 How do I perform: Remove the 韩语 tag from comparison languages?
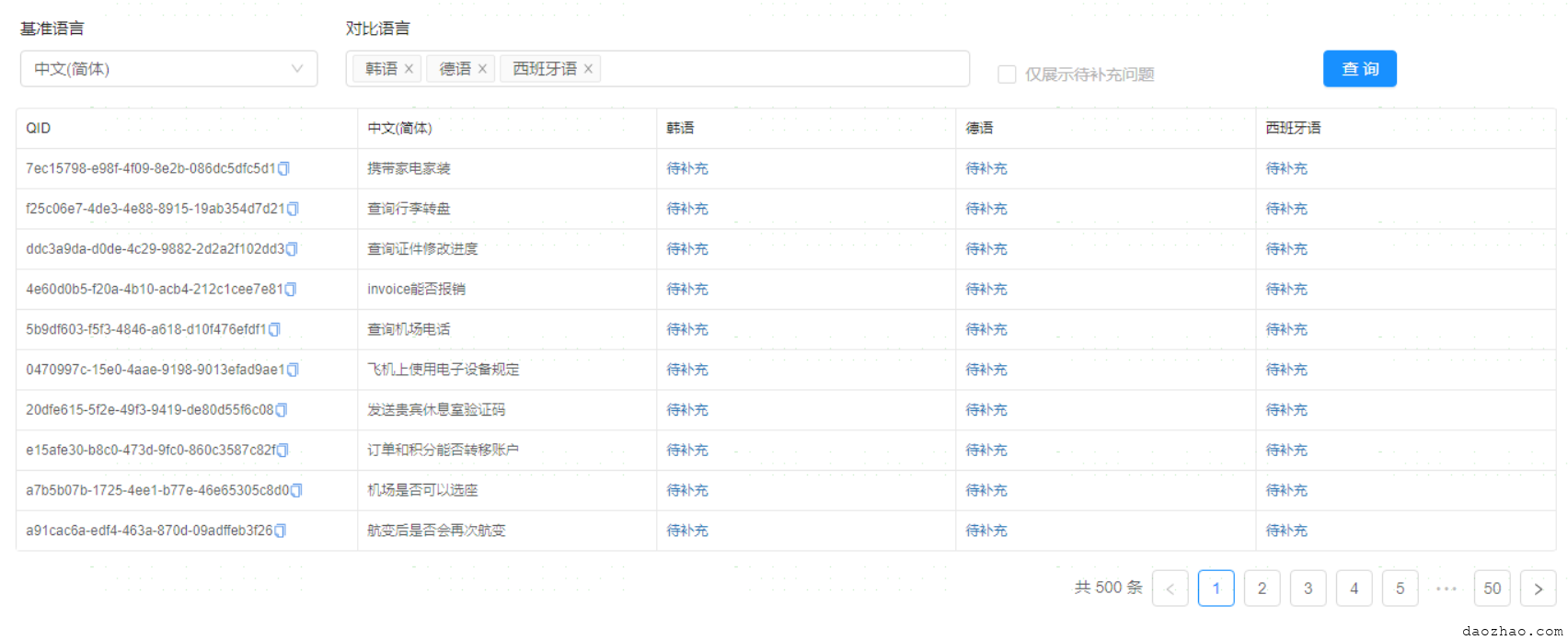(409, 69)
